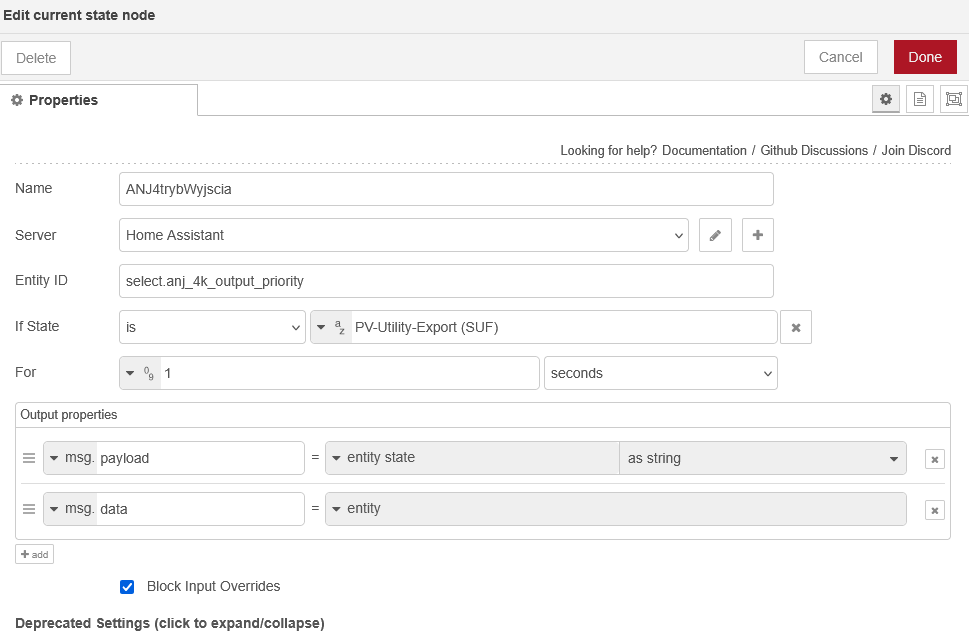Open node description document icon
This screenshot has height=644, width=969.
pos(920,99)
